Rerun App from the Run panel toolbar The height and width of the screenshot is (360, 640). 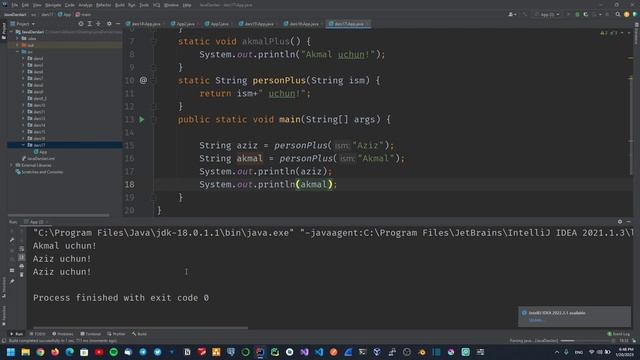[12, 231]
